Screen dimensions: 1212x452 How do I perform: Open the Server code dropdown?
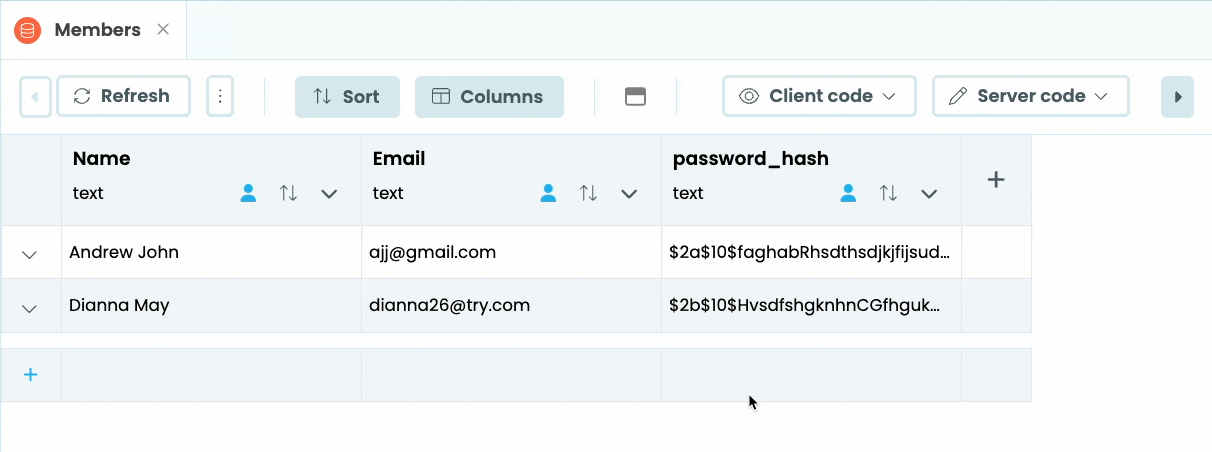click(1030, 96)
